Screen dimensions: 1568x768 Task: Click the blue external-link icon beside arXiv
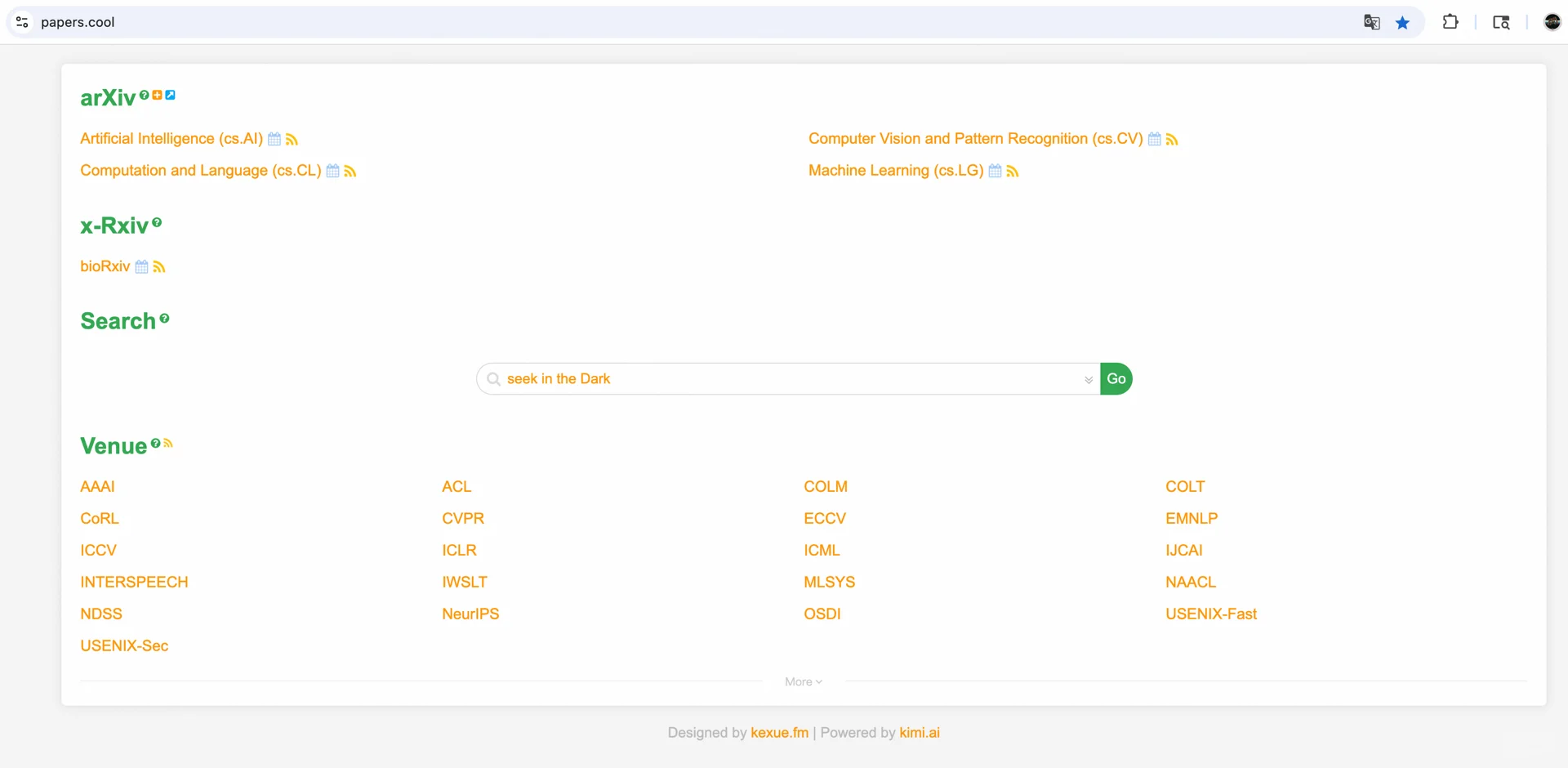(170, 95)
